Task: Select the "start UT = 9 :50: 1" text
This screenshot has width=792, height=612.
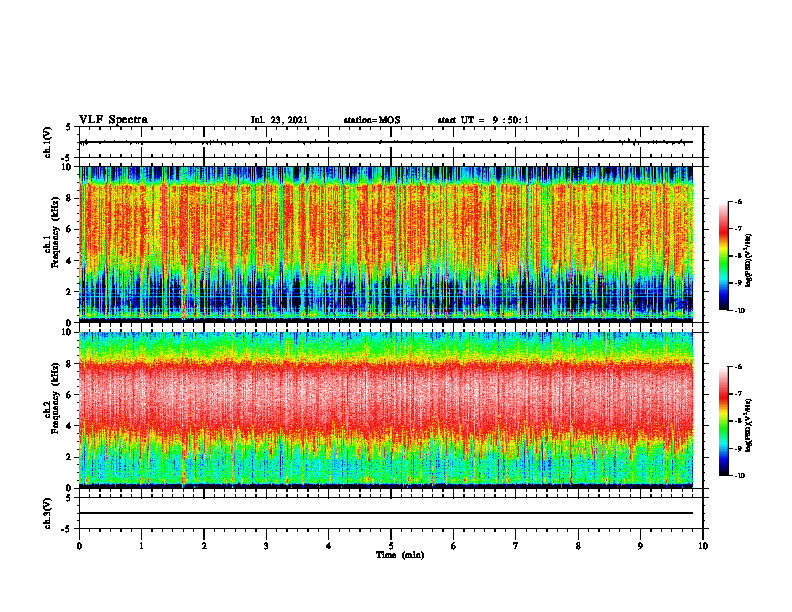Action: pyautogui.click(x=483, y=120)
